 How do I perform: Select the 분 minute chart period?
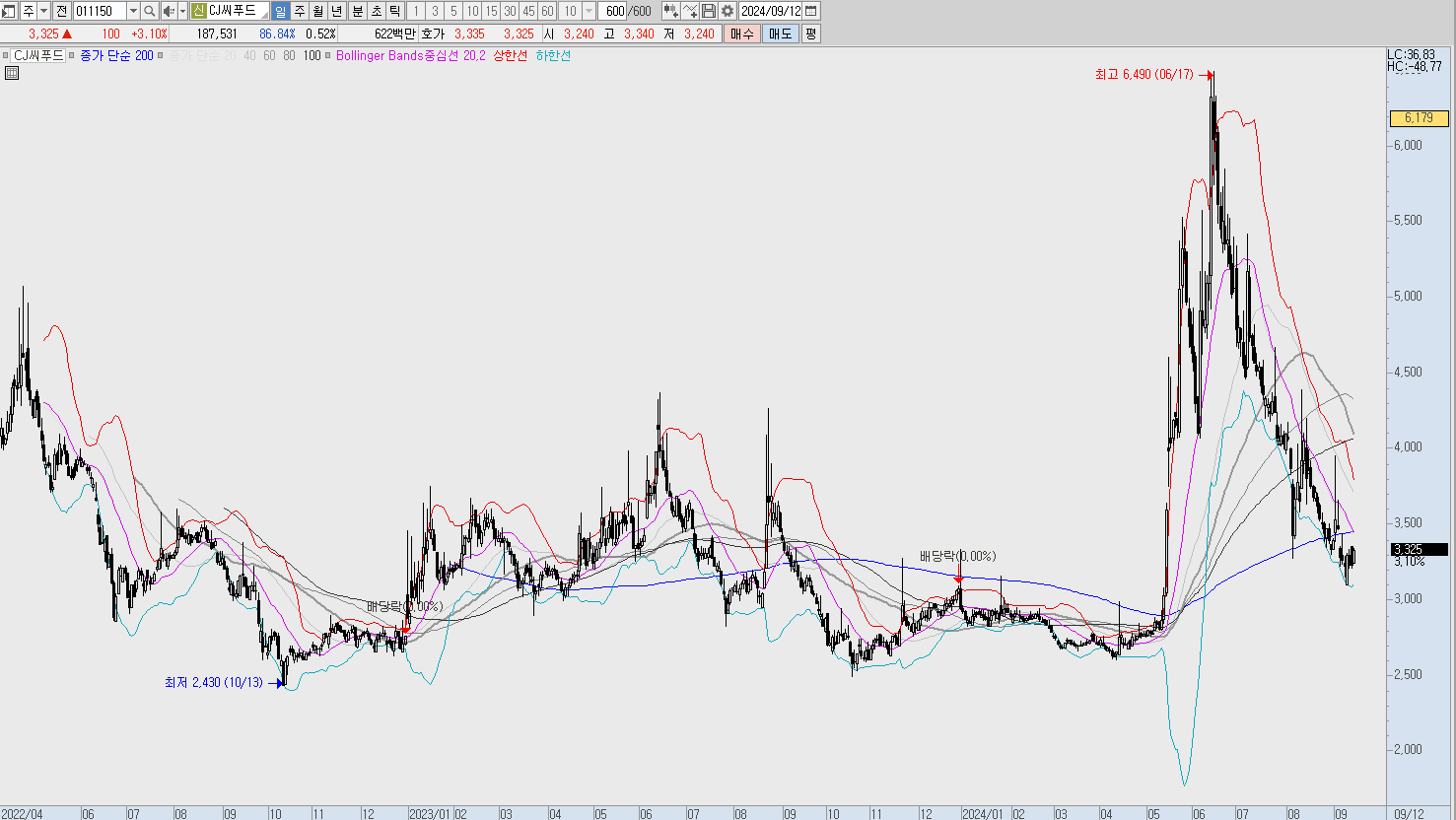358,11
